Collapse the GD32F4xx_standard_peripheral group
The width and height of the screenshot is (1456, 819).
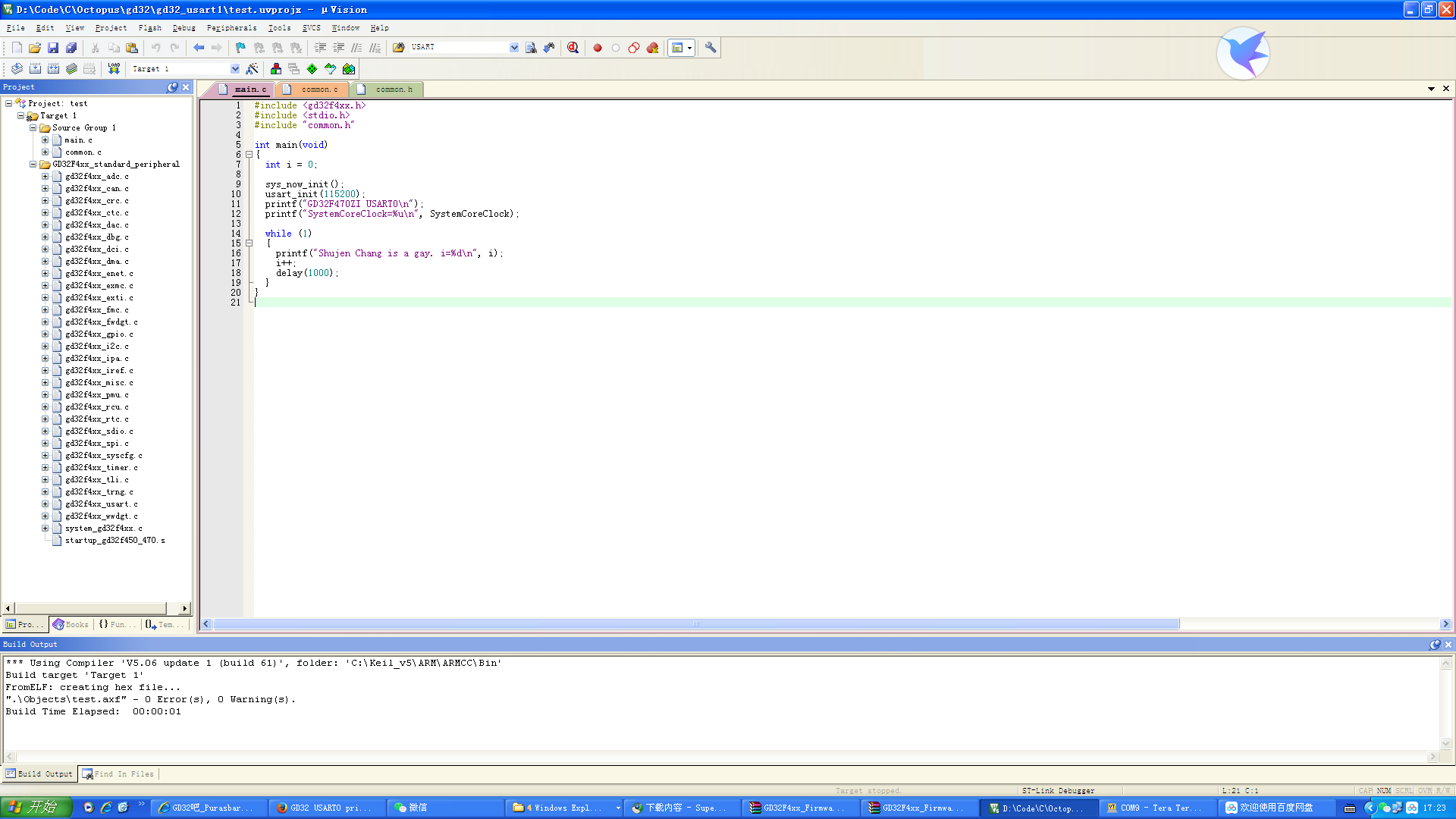tap(33, 165)
